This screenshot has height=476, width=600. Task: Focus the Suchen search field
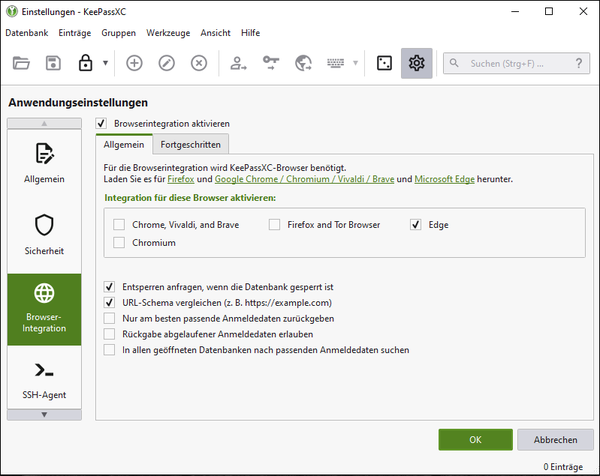[x=516, y=64]
